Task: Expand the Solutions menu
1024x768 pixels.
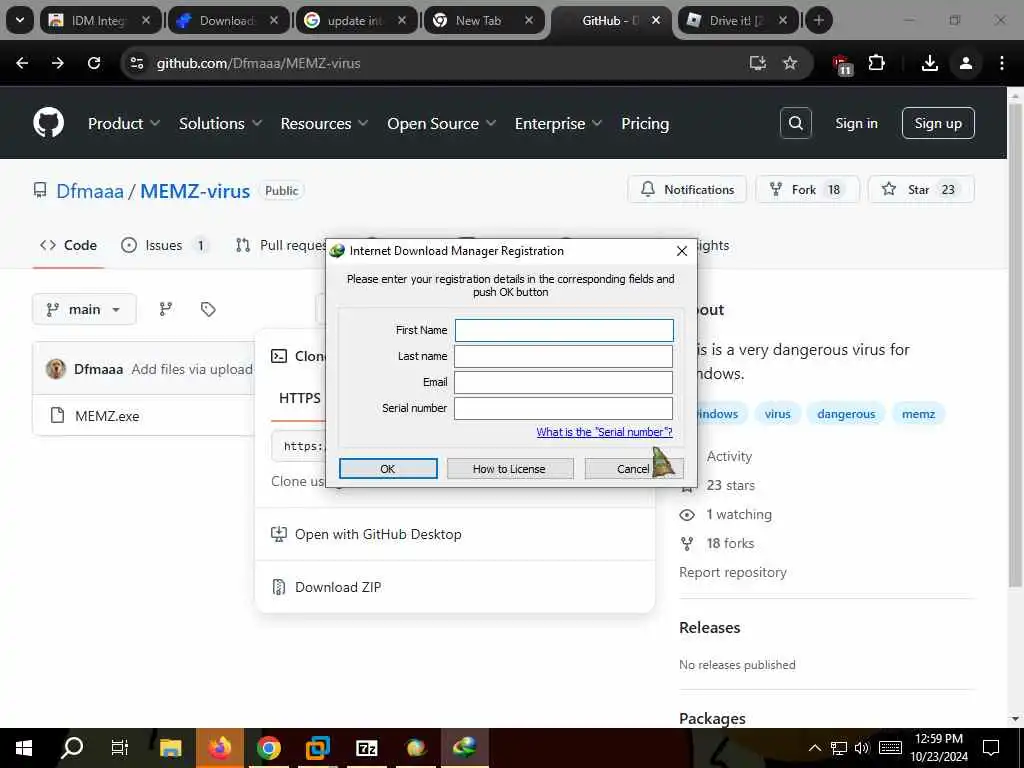Action: [220, 123]
